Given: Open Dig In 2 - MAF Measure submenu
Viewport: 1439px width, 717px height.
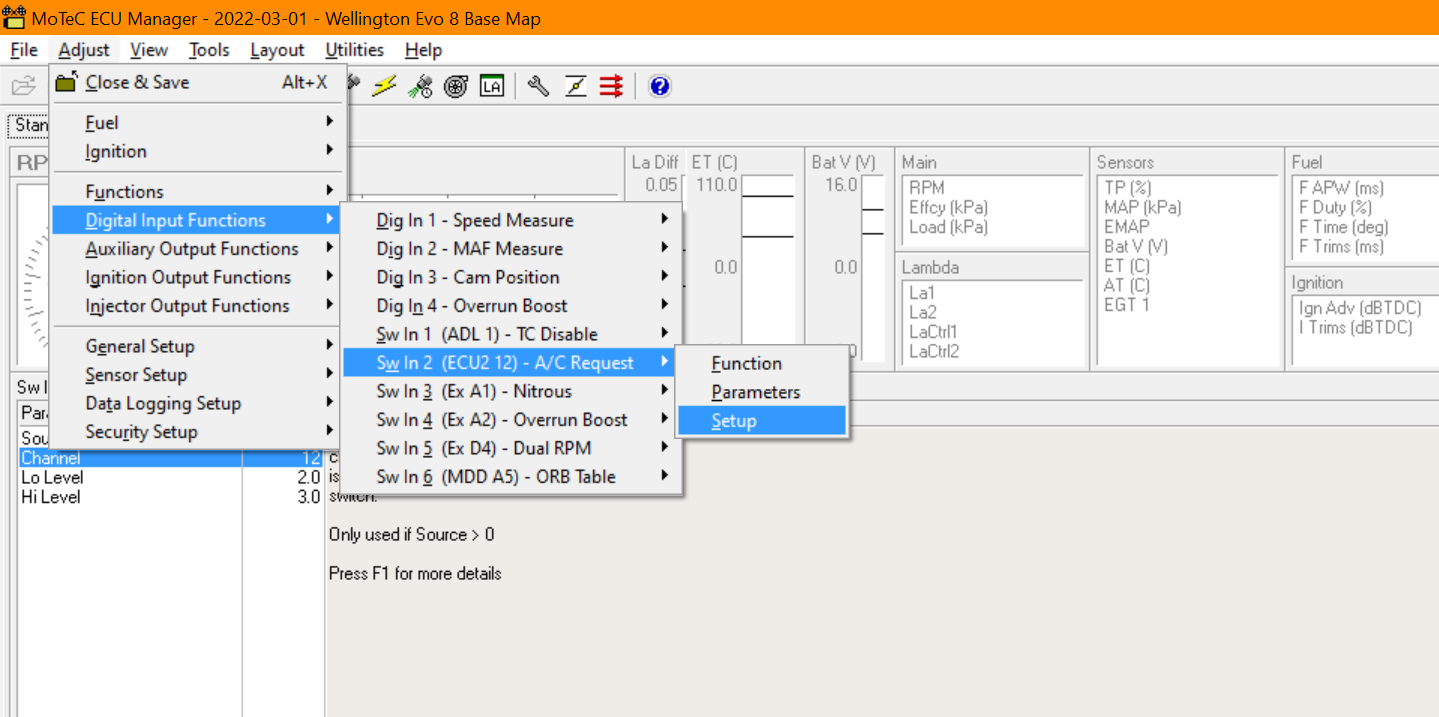Looking at the screenshot, I should (x=511, y=249).
